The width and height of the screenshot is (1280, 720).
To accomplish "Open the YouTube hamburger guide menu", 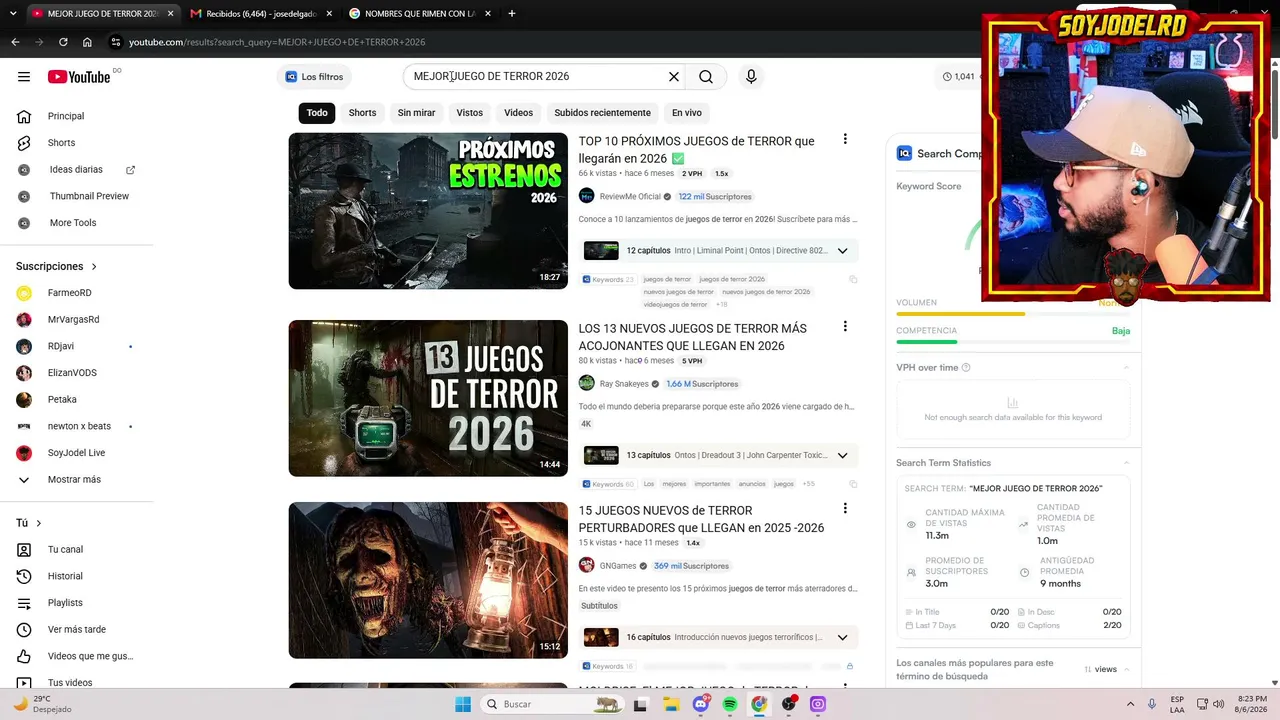I will tap(24, 77).
